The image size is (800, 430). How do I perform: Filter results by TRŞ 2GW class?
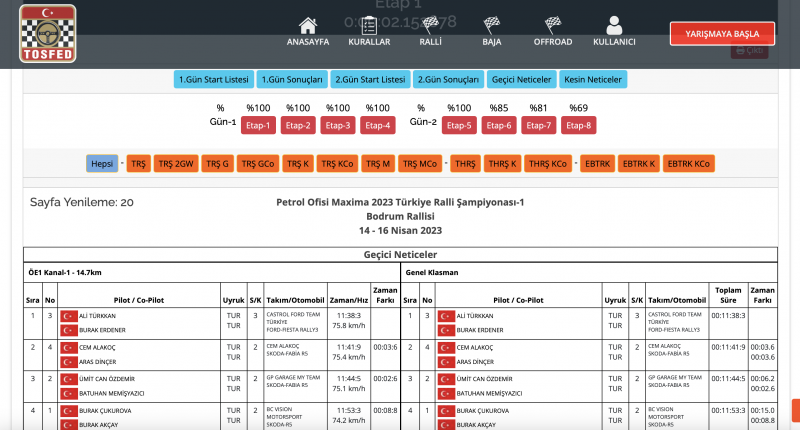(x=176, y=164)
